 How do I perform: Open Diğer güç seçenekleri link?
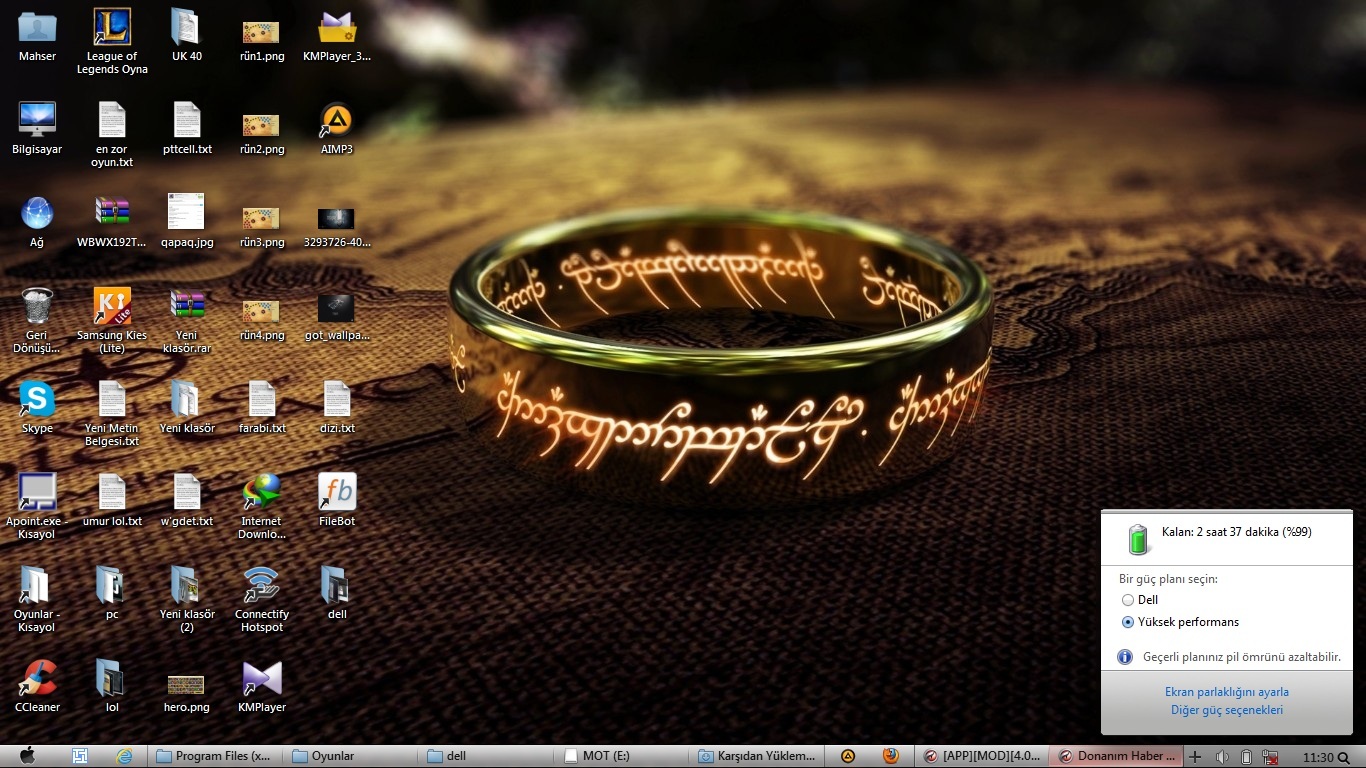(1227, 710)
